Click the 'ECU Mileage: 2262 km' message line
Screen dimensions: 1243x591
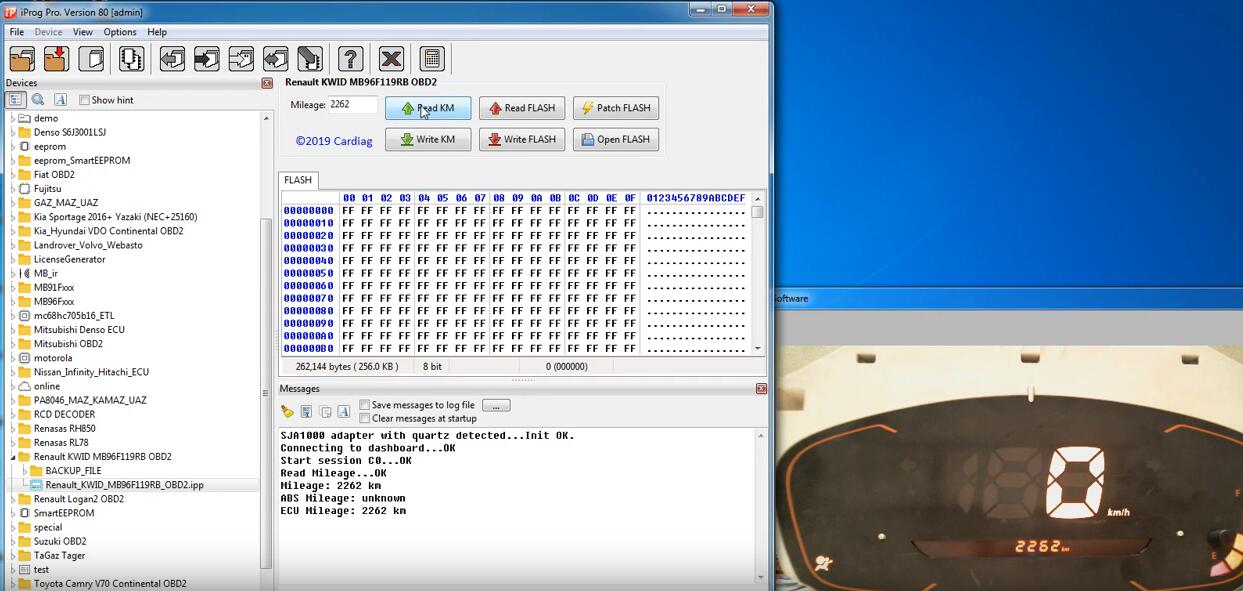coord(343,511)
